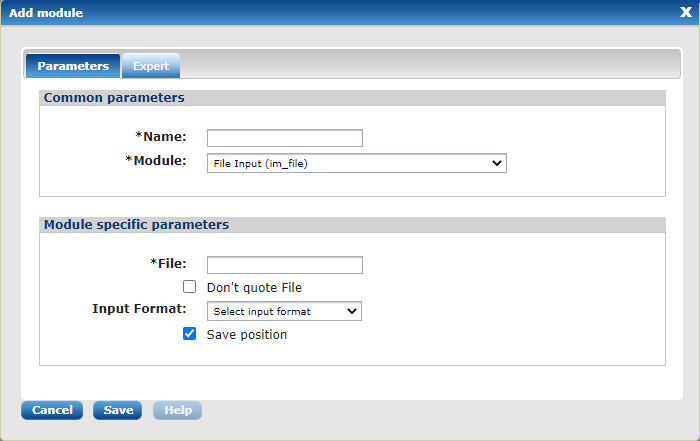Click the Name text field

click(284, 138)
